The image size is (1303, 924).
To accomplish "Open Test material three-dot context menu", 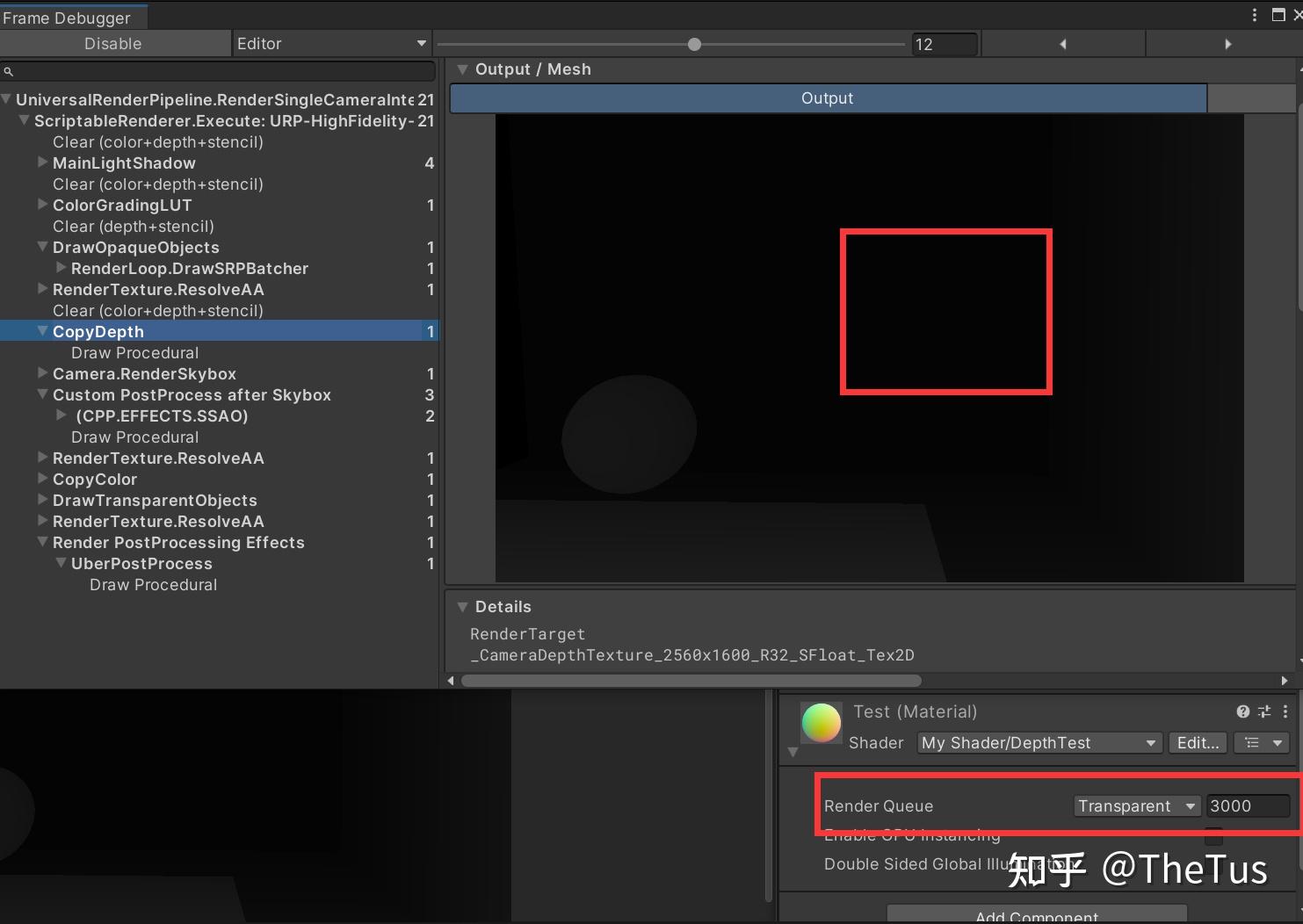I will 1285,711.
